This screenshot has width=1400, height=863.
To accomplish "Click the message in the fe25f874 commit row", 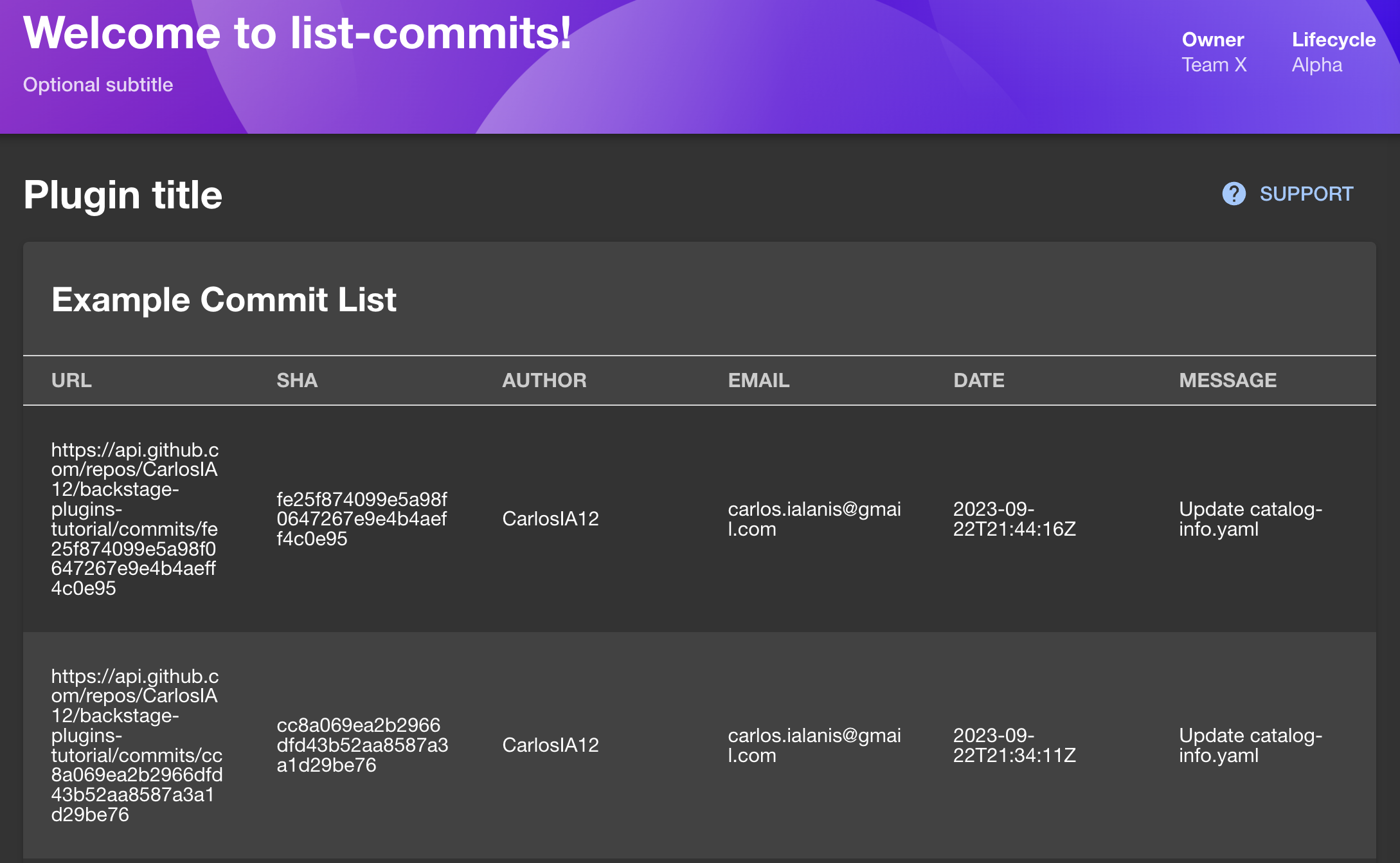I will 1250,519.
